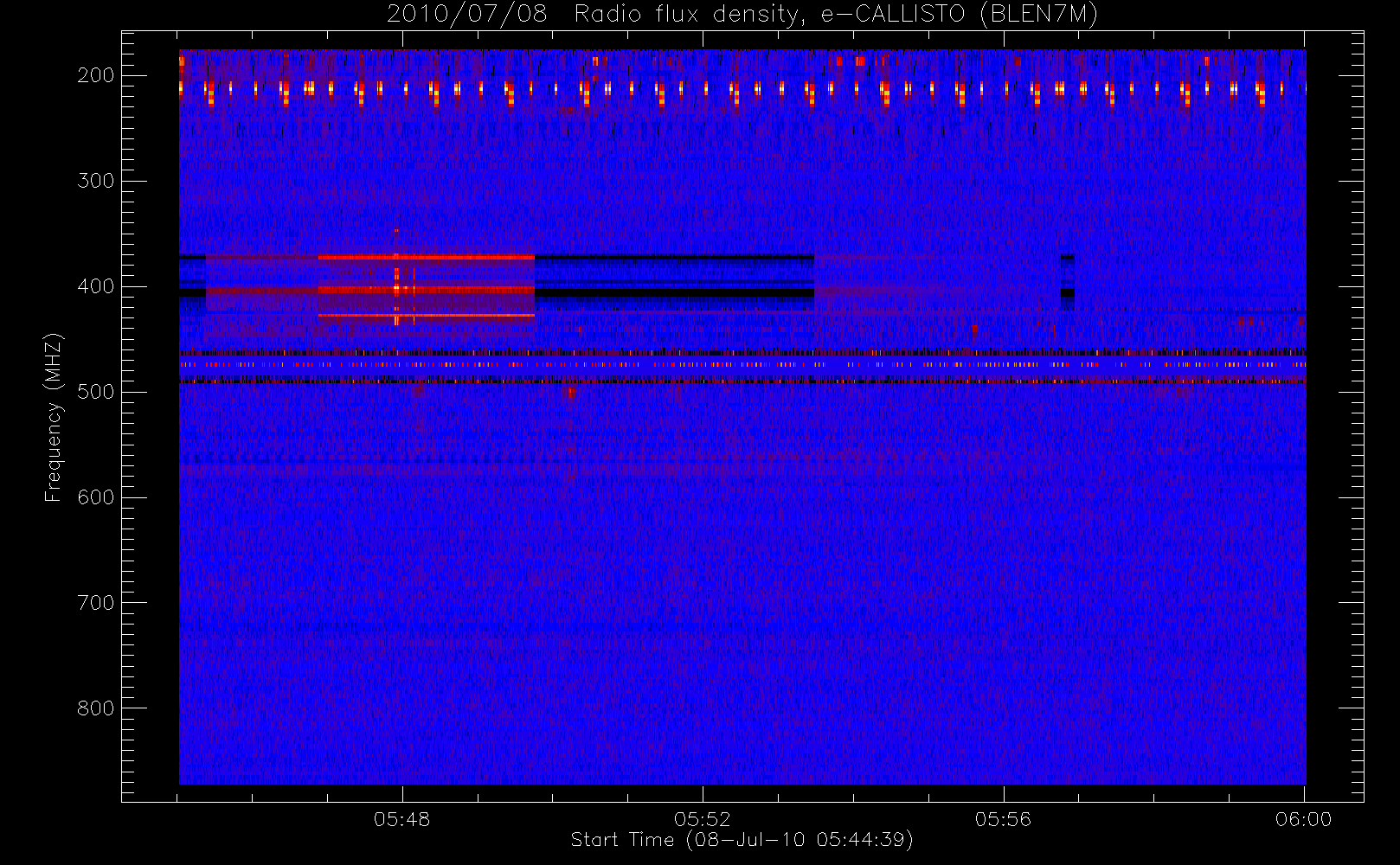Click the 06:00 time tick label

pyautogui.click(x=1304, y=819)
